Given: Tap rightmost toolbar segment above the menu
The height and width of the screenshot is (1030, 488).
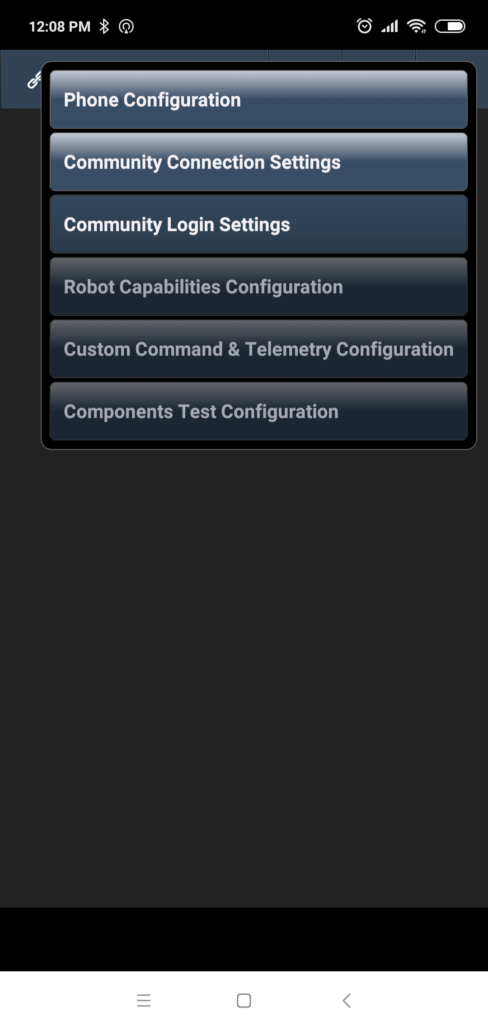Looking at the screenshot, I should click(x=452, y=55).
